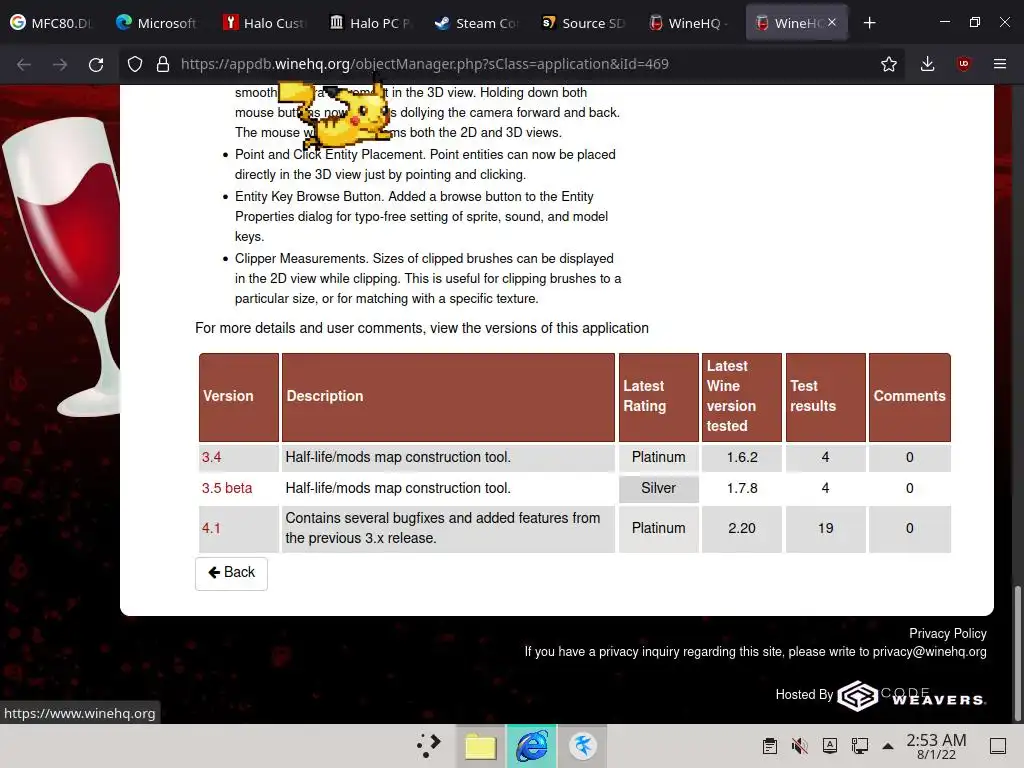Open the Firefox application menu

pyautogui.click(x=999, y=64)
